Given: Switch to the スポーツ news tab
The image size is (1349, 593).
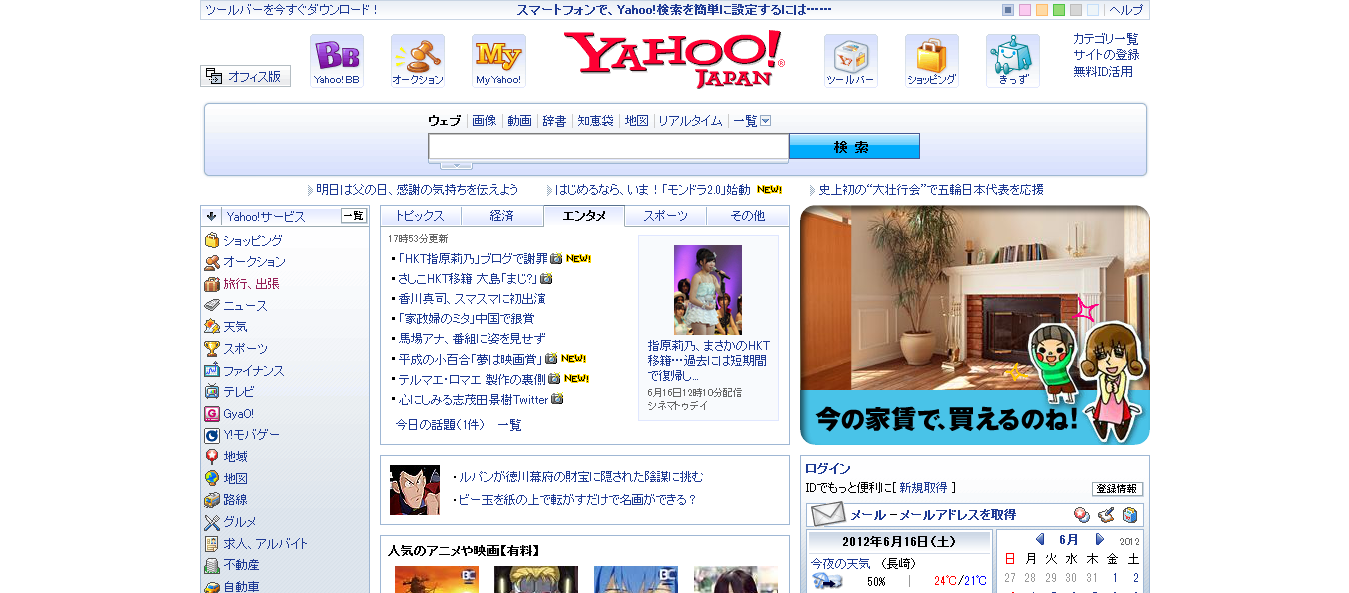Looking at the screenshot, I should (x=666, y=216).
